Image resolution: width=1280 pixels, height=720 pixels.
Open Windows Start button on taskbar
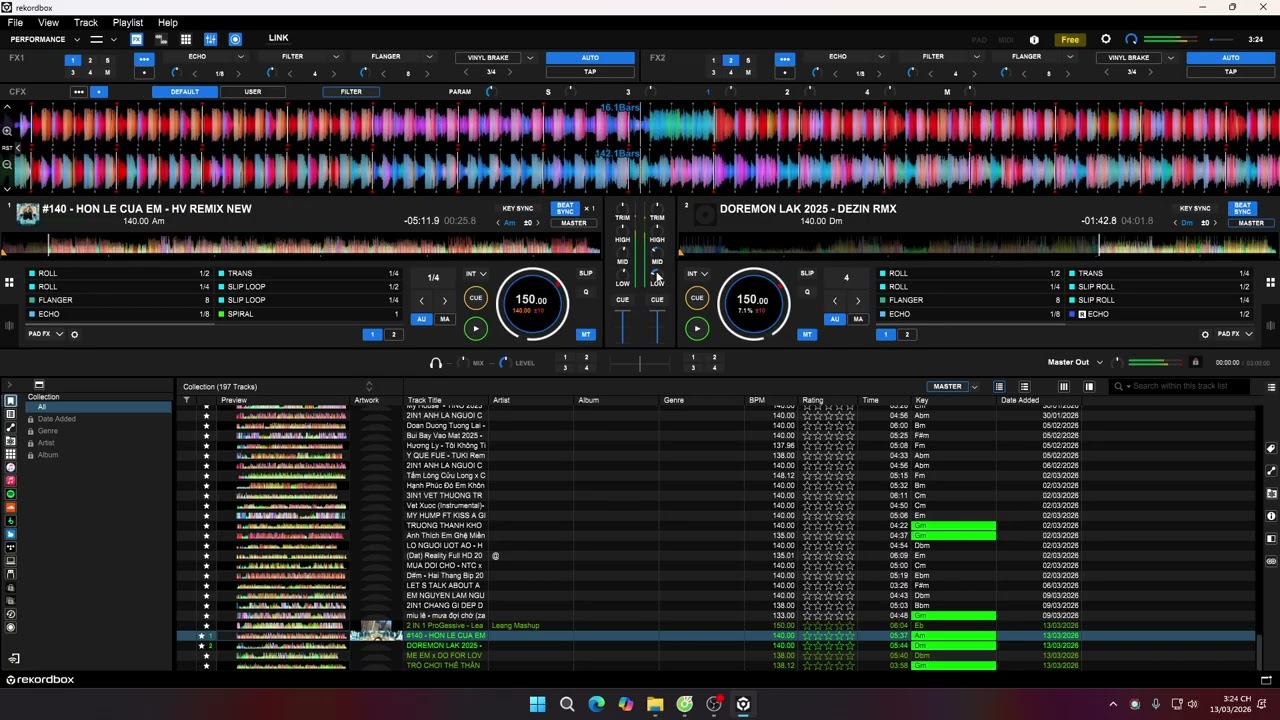(537, 704)
